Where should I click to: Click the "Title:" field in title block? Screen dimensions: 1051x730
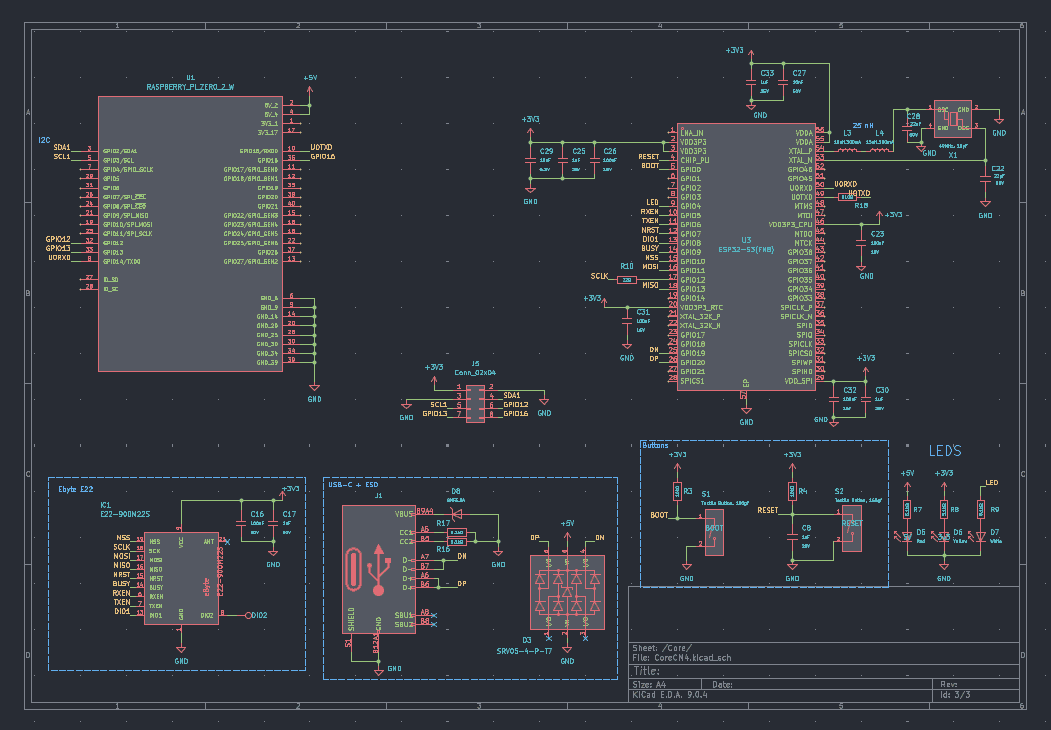point(647,671)
